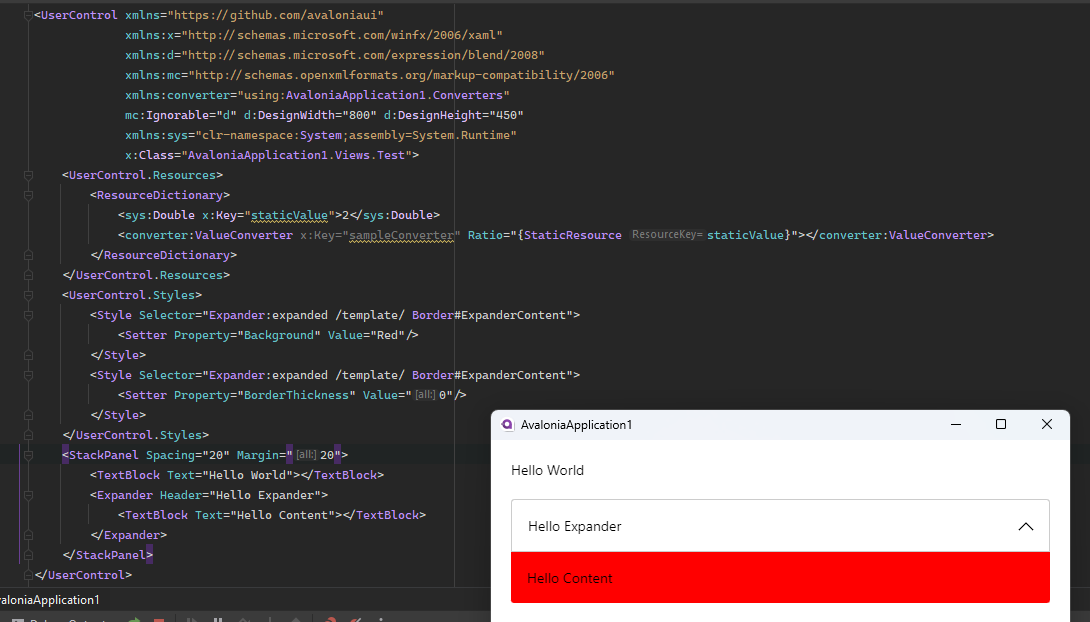Viewport: 1090px width, 622px height.
Task: Collapse Hello Expander using its chevron
Action: pyautogui.click(x=1025, y=525)
